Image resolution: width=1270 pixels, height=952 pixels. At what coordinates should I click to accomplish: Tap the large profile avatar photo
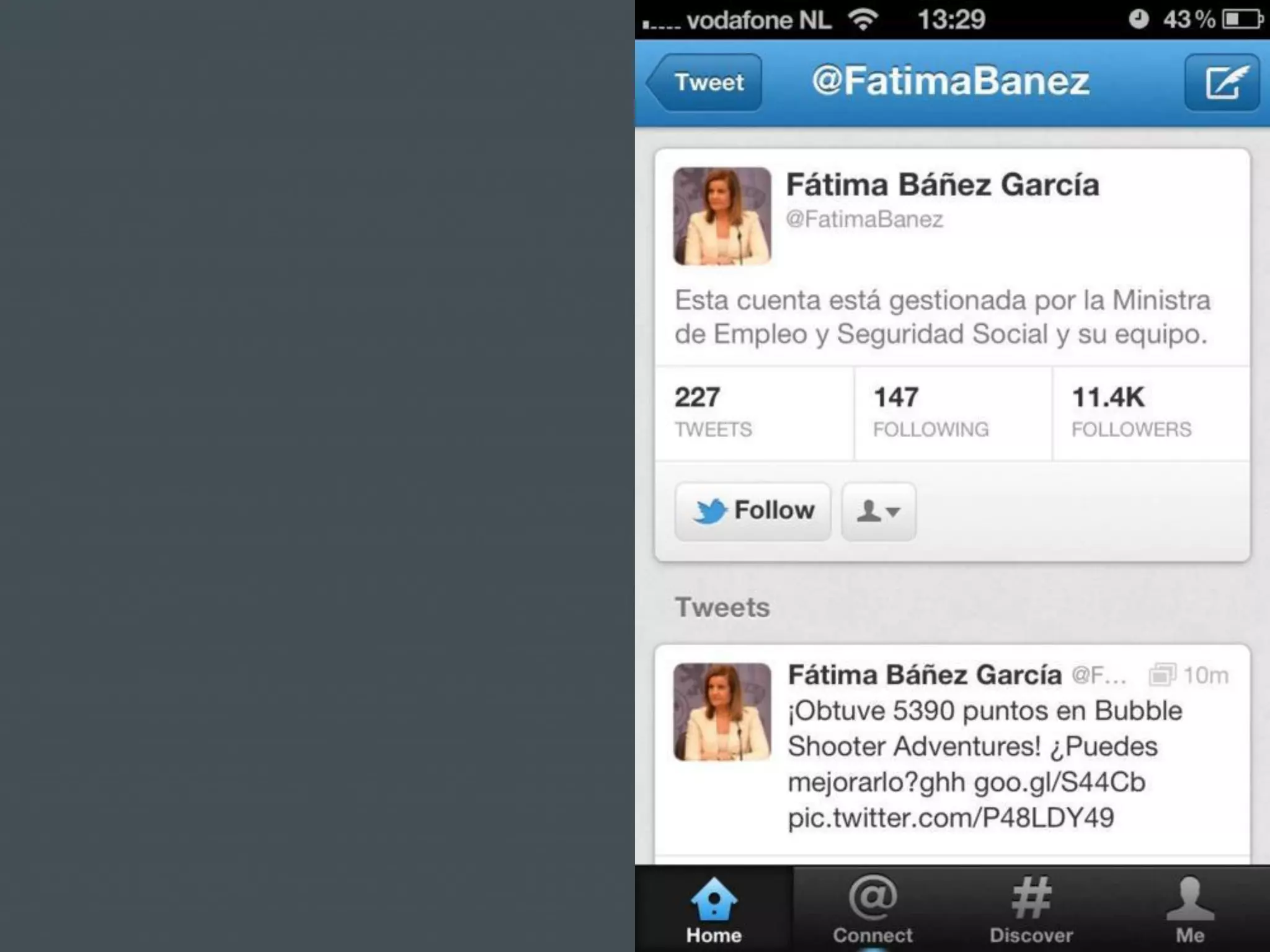coord(722,216)
